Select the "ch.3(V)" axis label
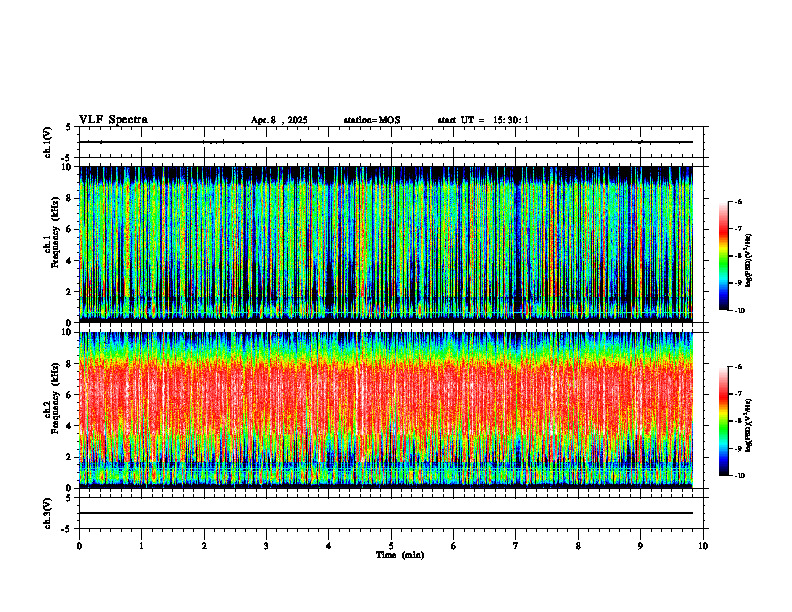 [x=47, y=513]
